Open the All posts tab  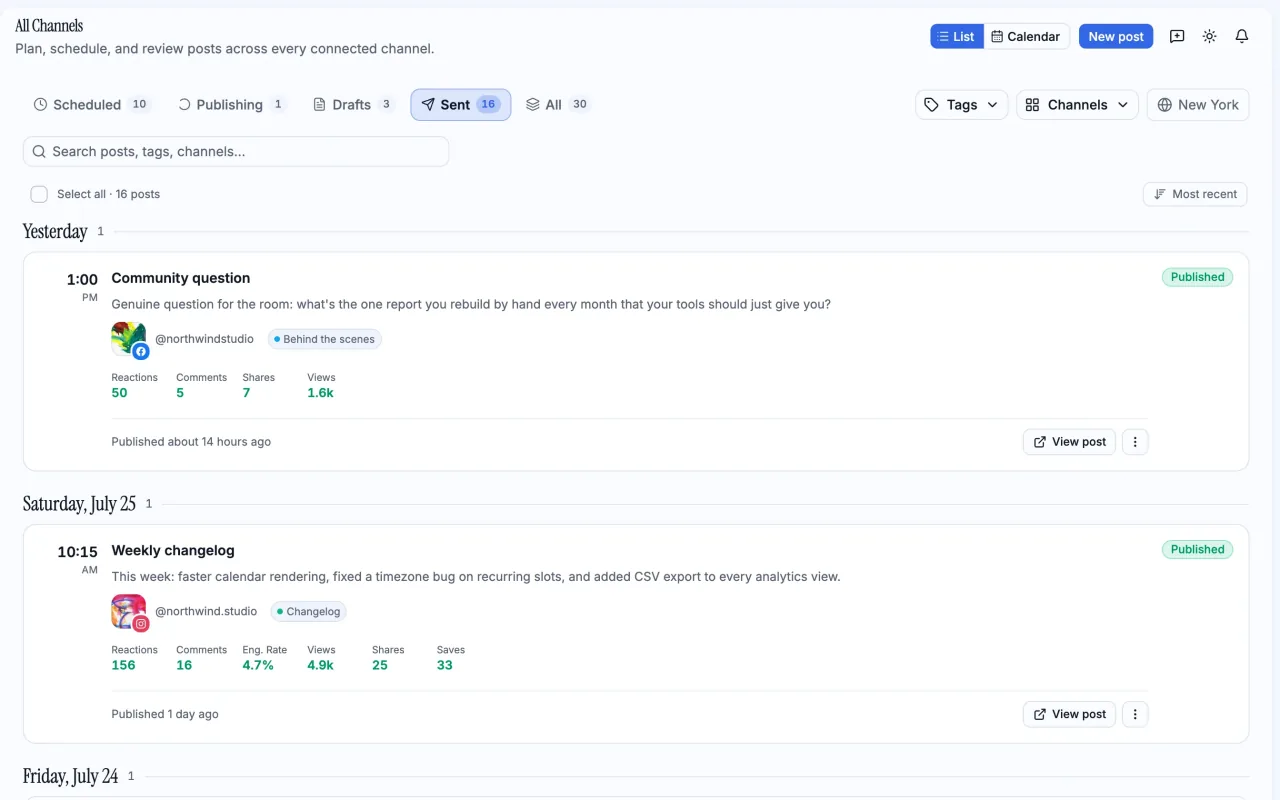click(x=557, y=105)
